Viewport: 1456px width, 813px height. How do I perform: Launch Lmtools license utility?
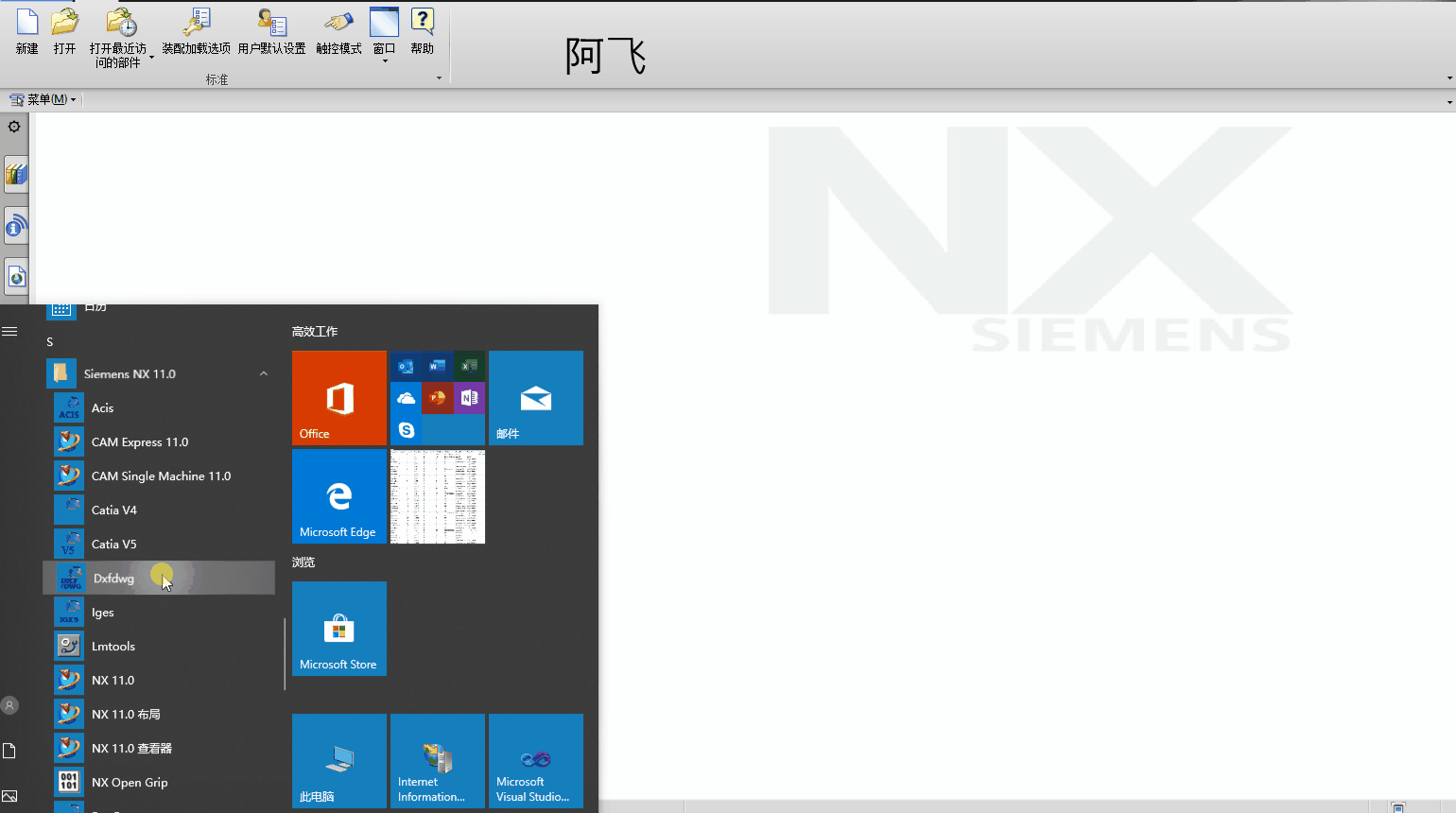click(x=159, y=646)
